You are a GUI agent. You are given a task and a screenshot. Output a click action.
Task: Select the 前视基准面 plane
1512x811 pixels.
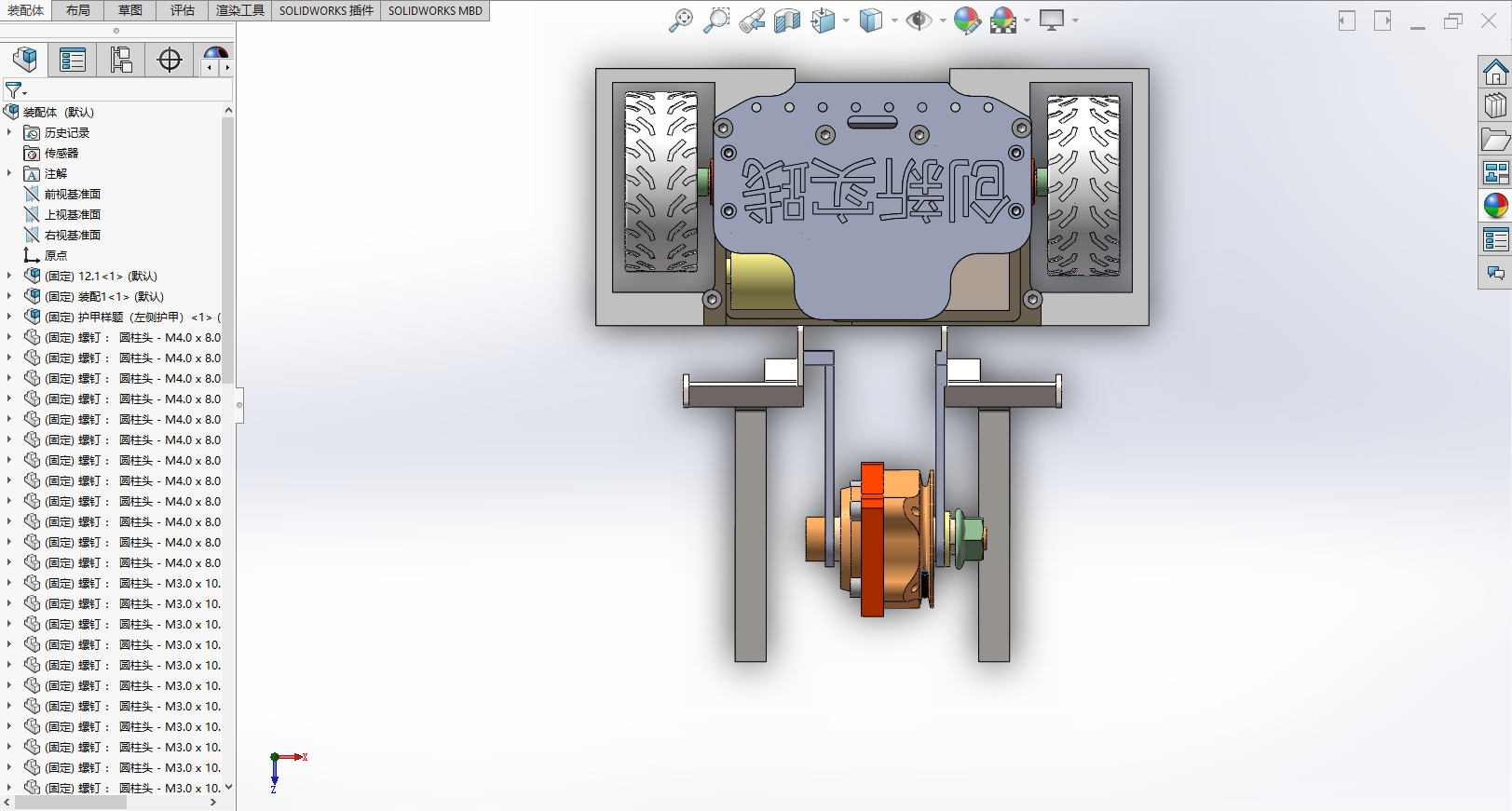73,194
